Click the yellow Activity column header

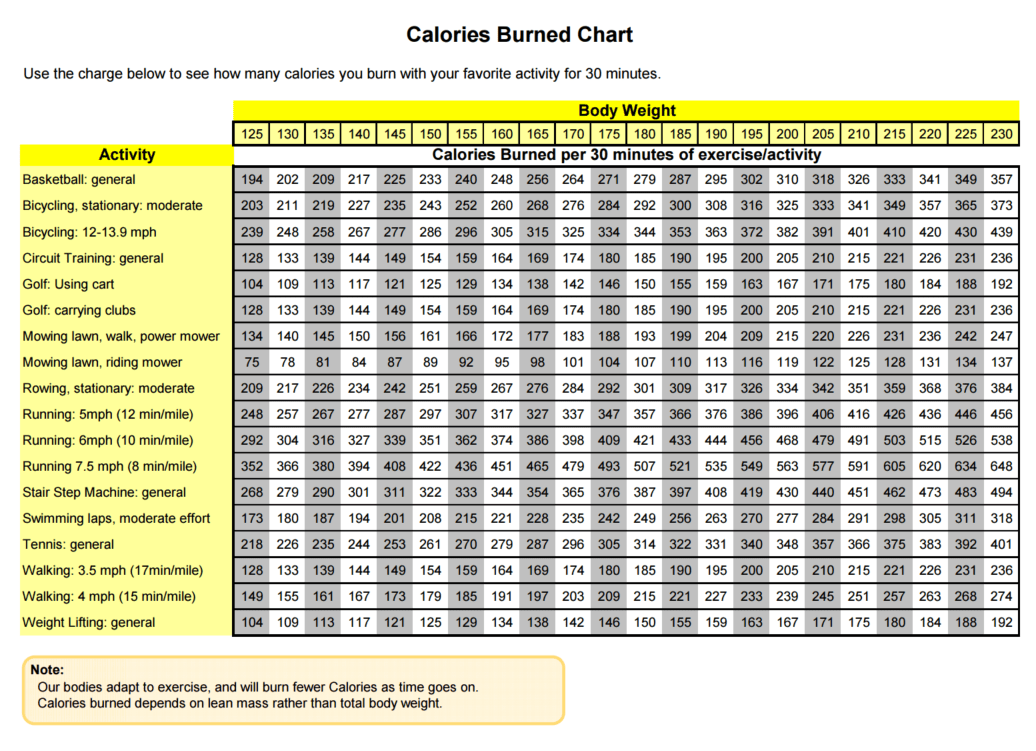127,155
